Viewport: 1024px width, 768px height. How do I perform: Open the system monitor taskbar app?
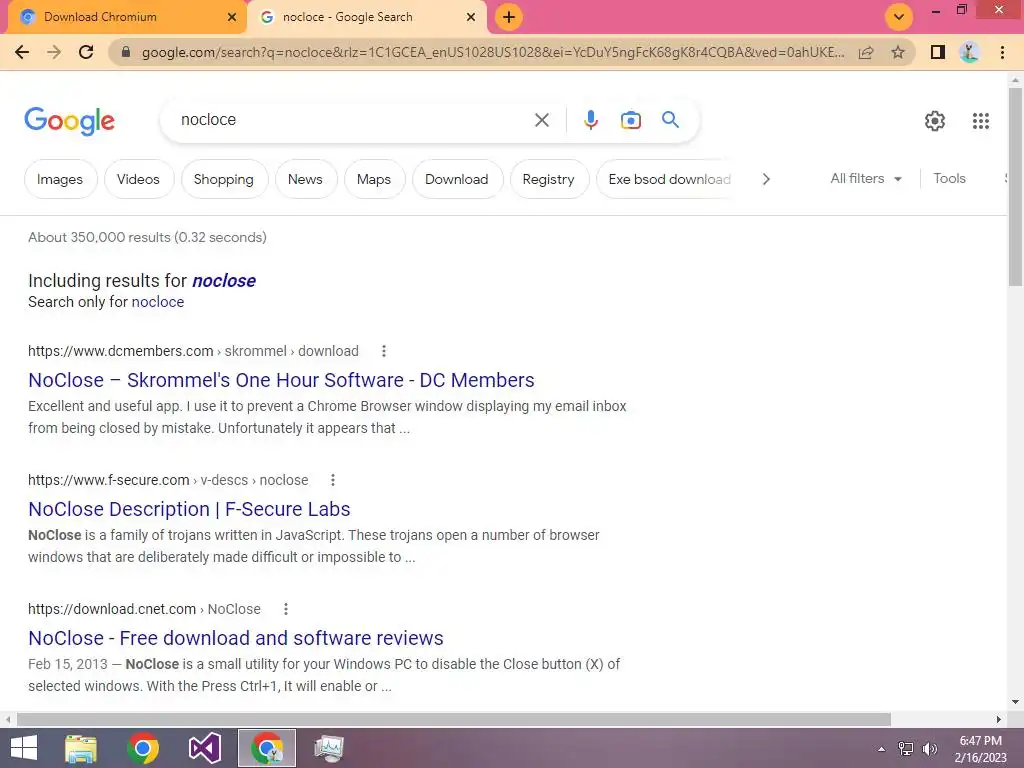[x=328, y=748]
